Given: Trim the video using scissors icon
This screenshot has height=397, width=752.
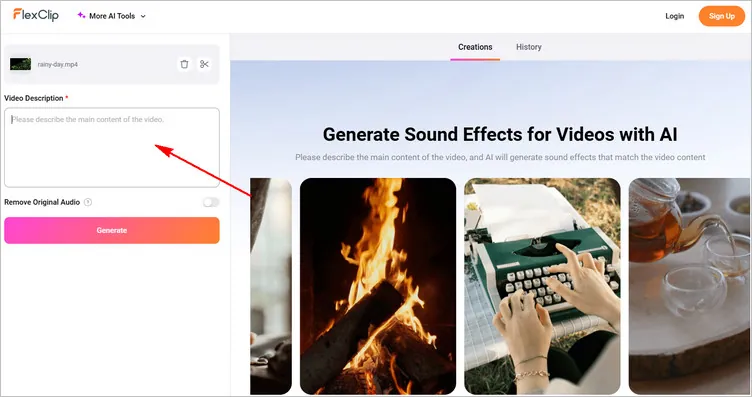Looking at the screenshot, I should pos(204,64).
